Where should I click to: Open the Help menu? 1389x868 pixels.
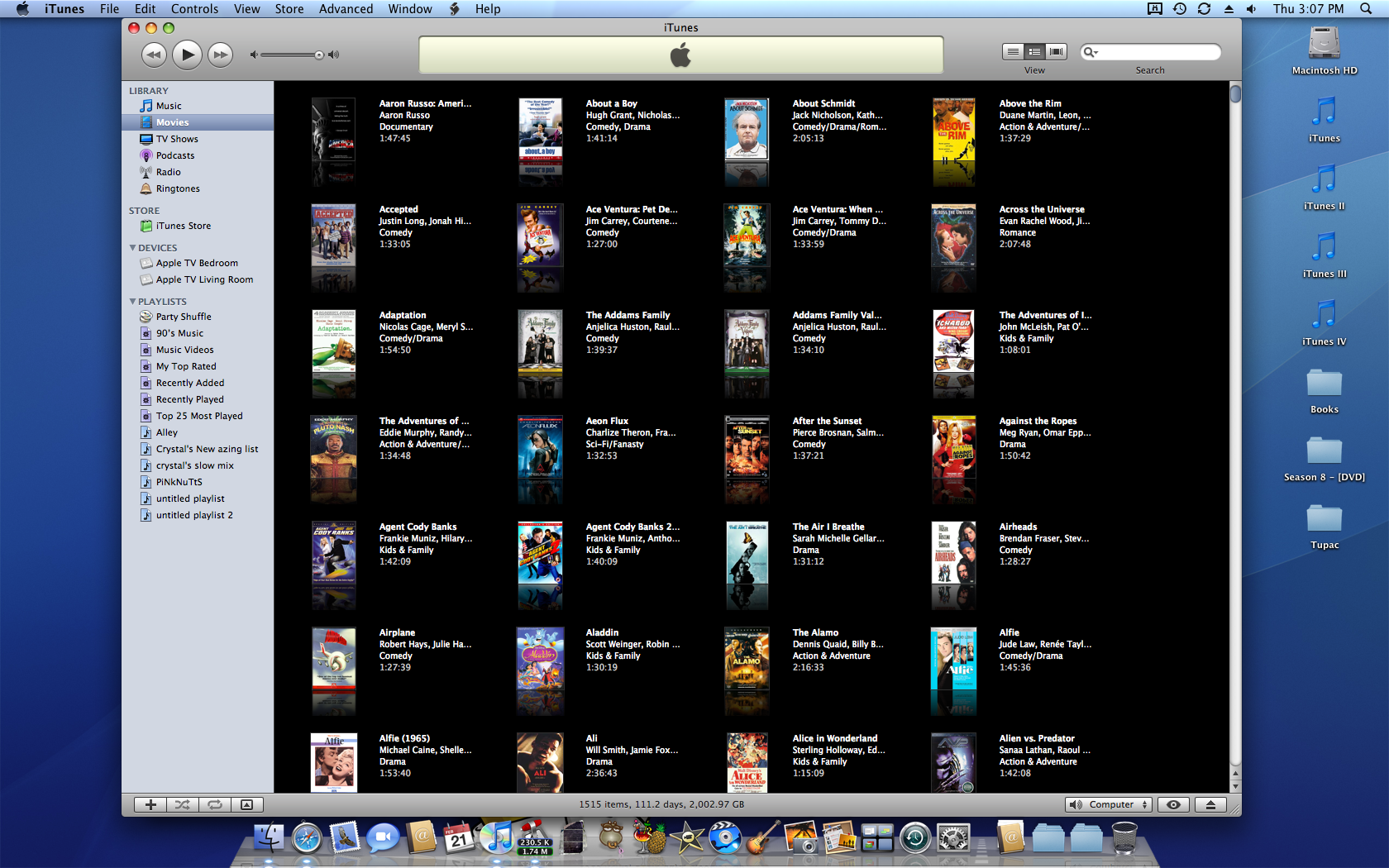click(488, 9)
